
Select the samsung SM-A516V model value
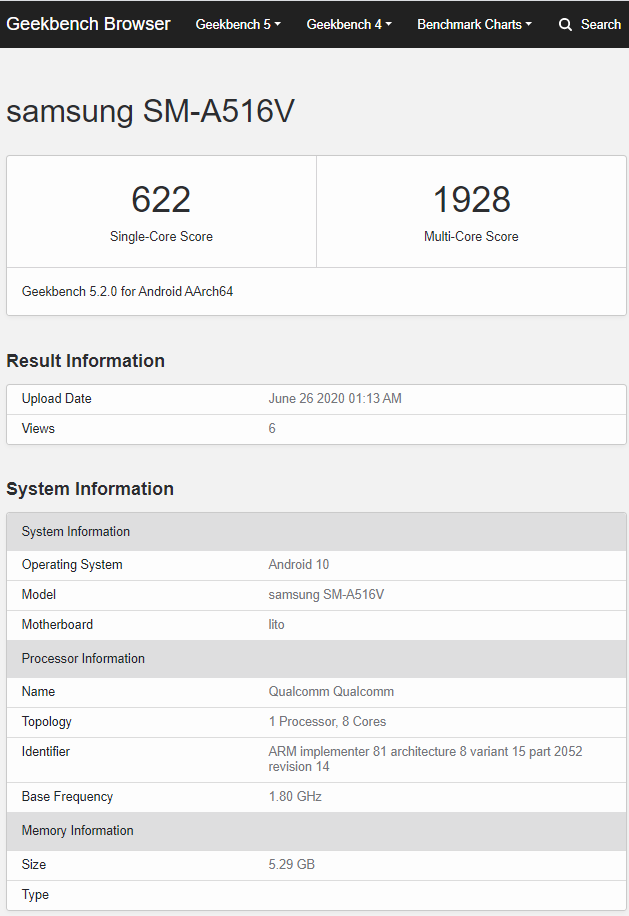[326, 595]
